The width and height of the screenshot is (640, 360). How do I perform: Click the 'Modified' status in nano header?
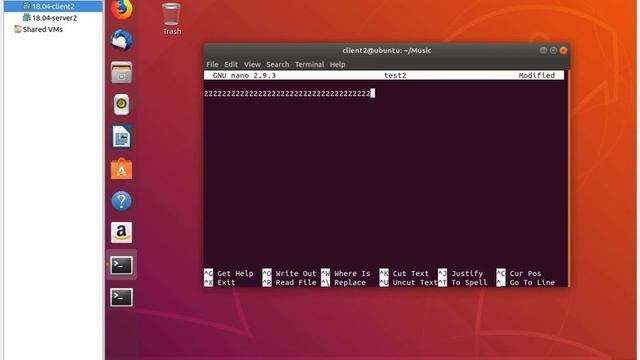[536, 76]
